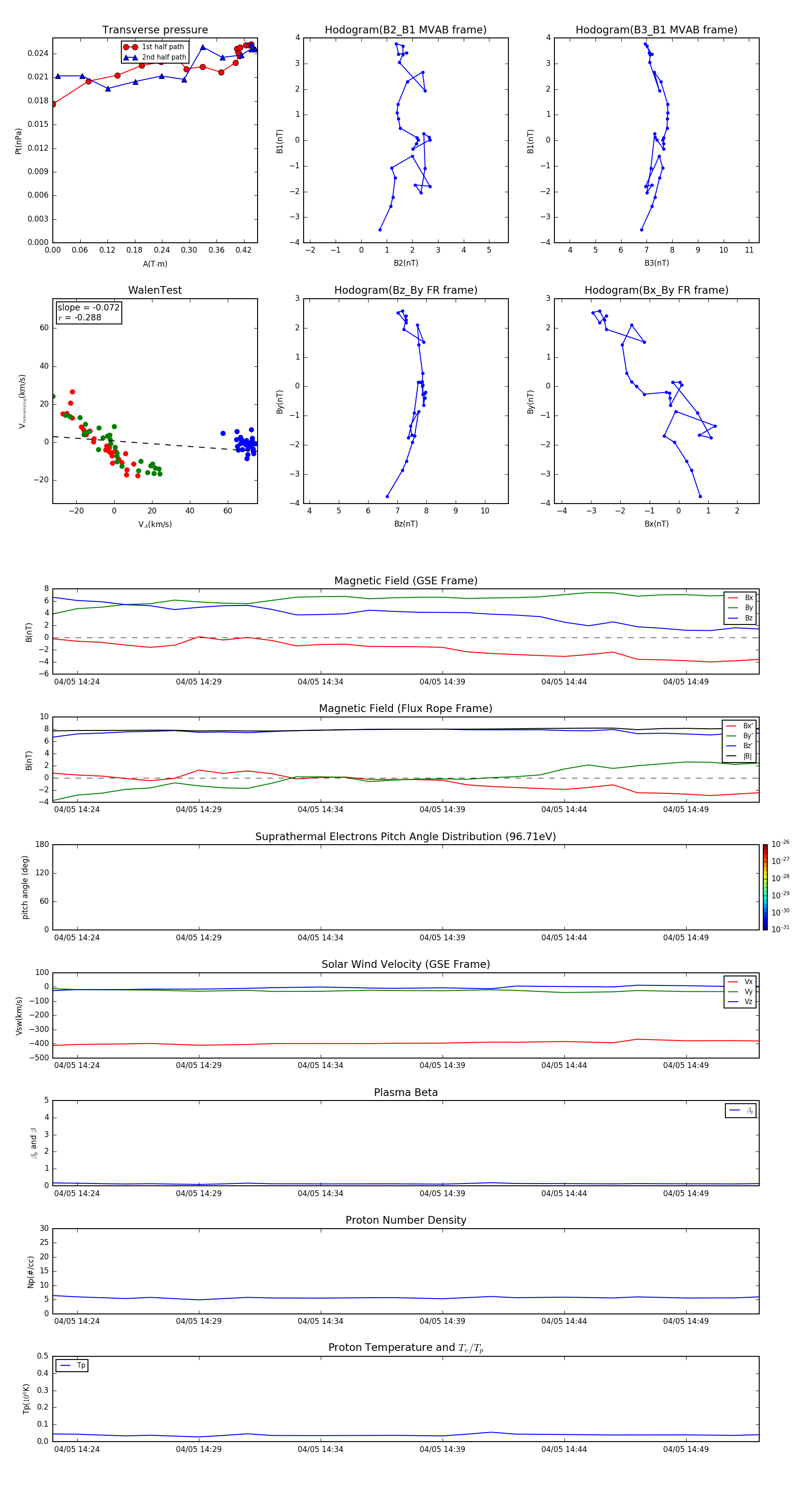Select the 'Tp' legend entry

(x=72, y=1365)
